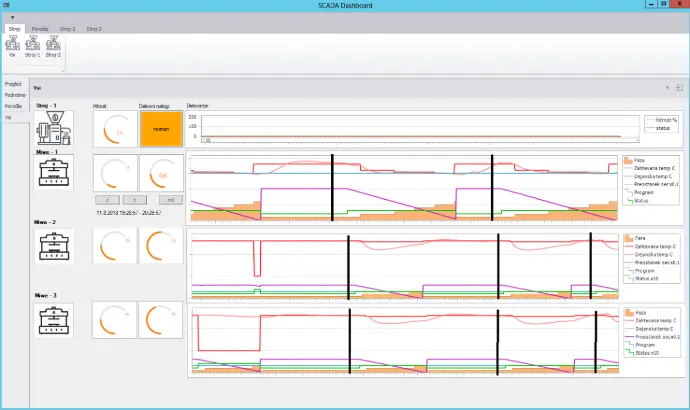Image resolution: width=690 pixels, height=410 pixels.
Task: Click the Mlaec - 1 mixer image
Action: point(55,173)
